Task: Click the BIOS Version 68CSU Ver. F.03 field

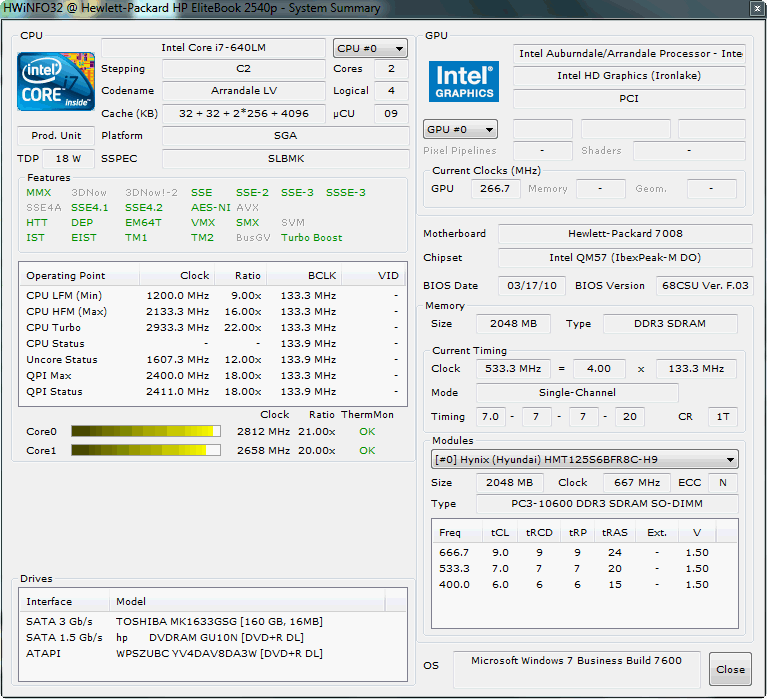Action: click(704, 286)
